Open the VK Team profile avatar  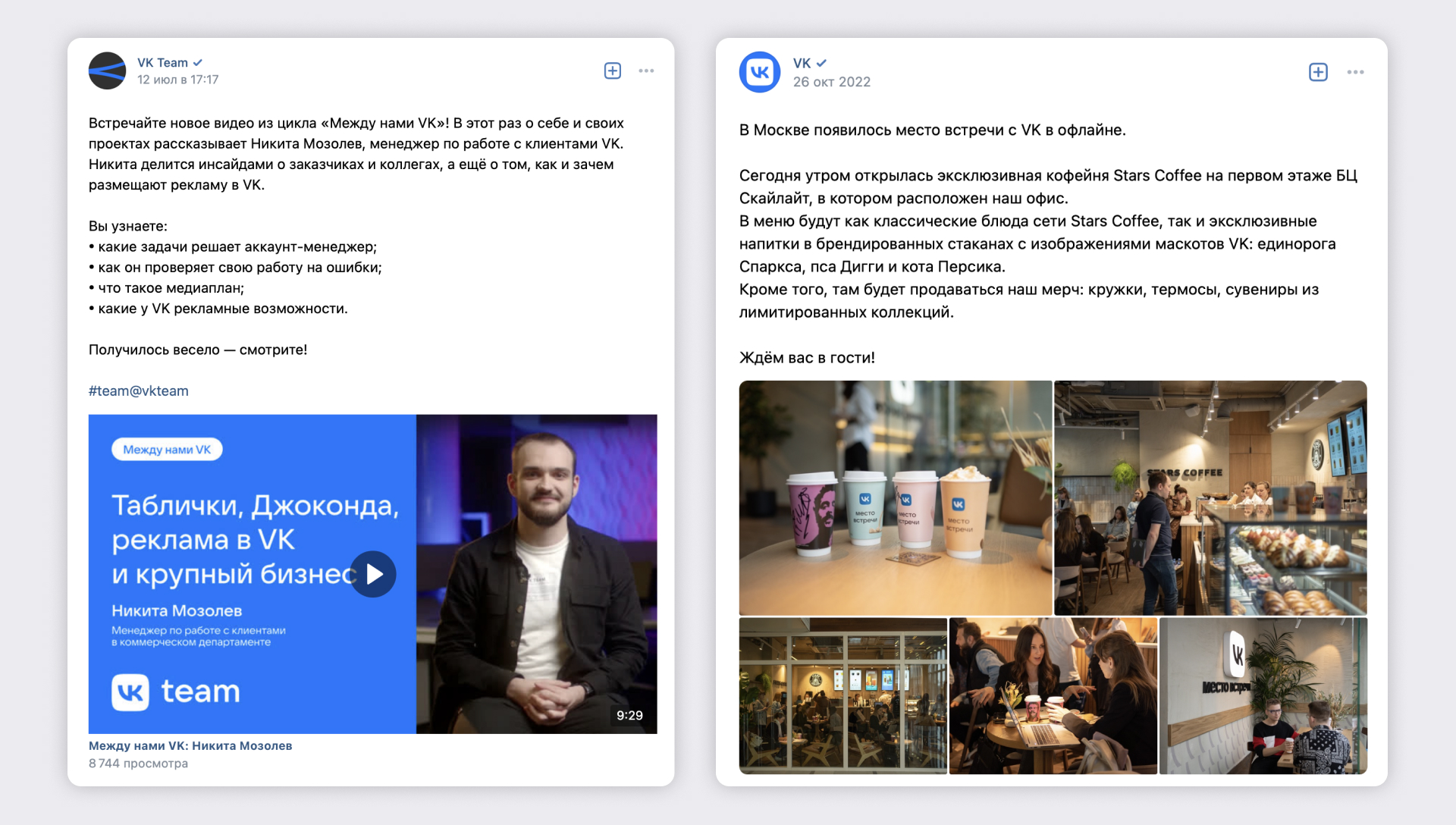[x=107, y=71]
